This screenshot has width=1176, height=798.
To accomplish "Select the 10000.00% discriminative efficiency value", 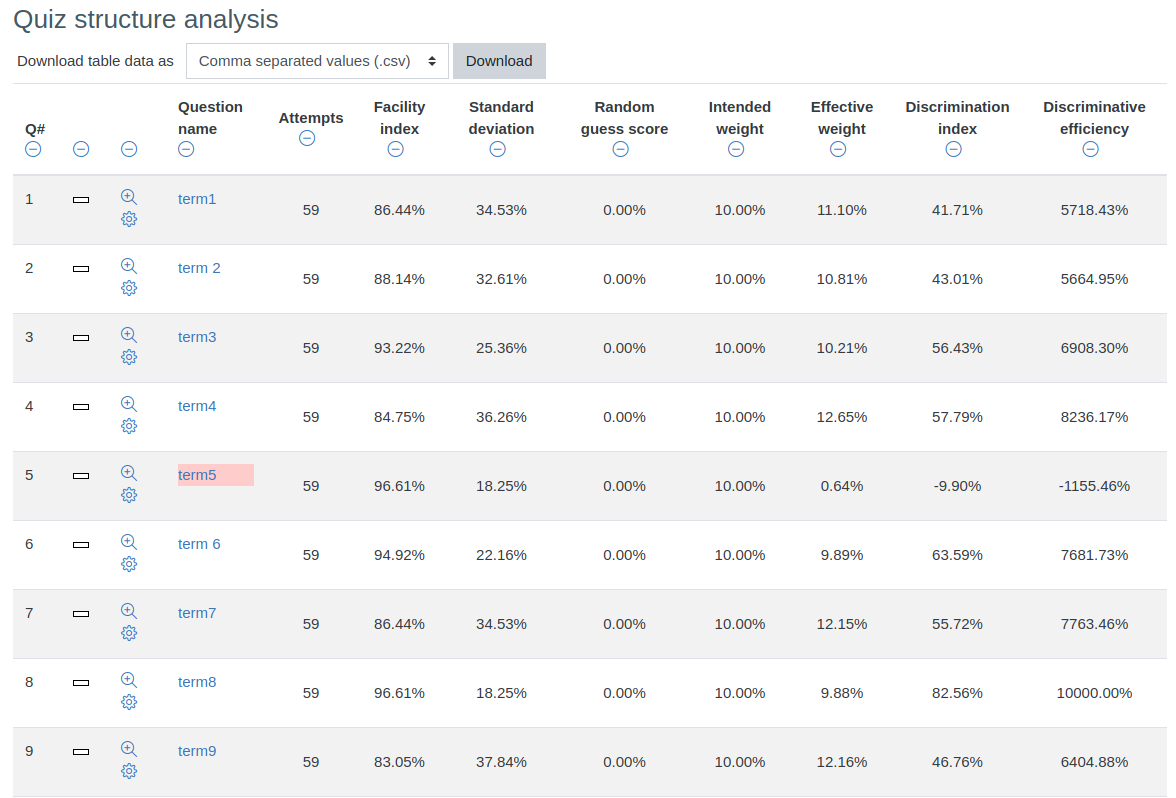I will click(x=1094, y=693).
